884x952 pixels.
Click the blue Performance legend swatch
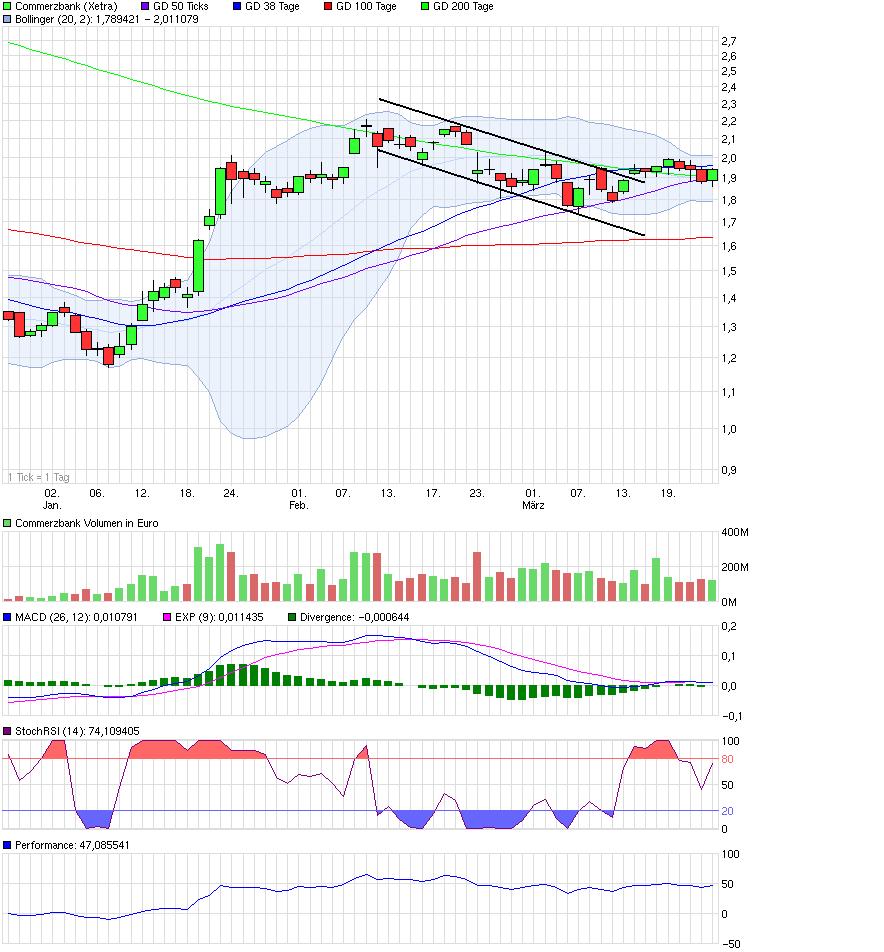7,845
